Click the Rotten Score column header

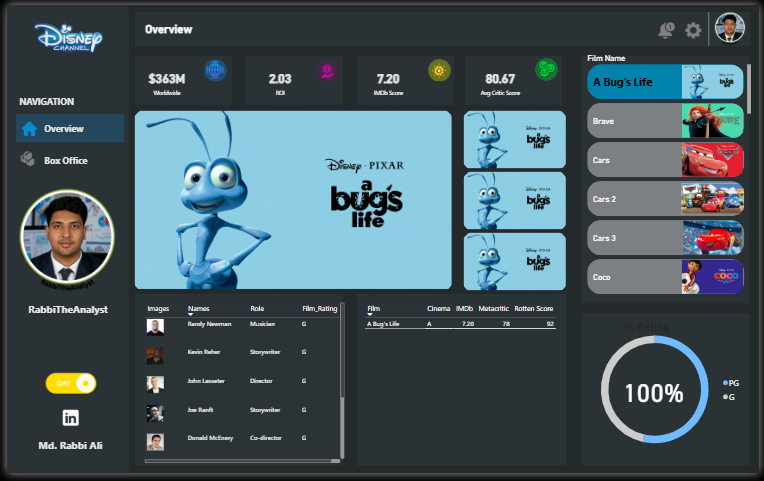(534, 308)
